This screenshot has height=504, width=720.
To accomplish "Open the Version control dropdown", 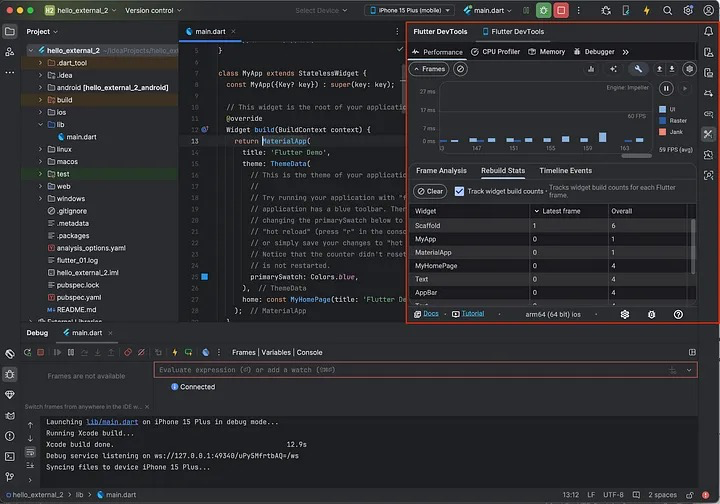I will [153, 10].
